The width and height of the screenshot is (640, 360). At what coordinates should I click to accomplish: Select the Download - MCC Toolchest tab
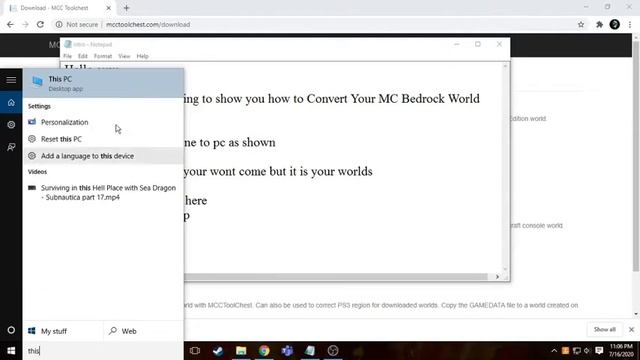point(60,8)
